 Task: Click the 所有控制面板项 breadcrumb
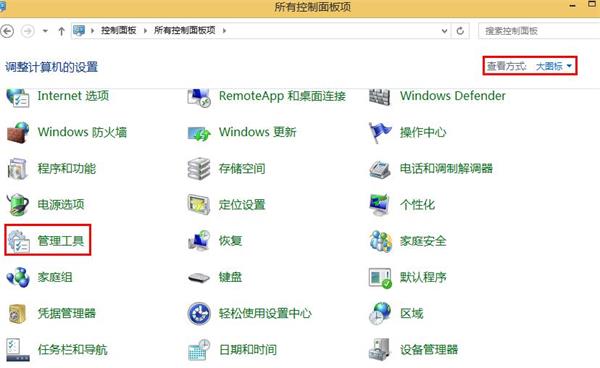coord(185,31)
